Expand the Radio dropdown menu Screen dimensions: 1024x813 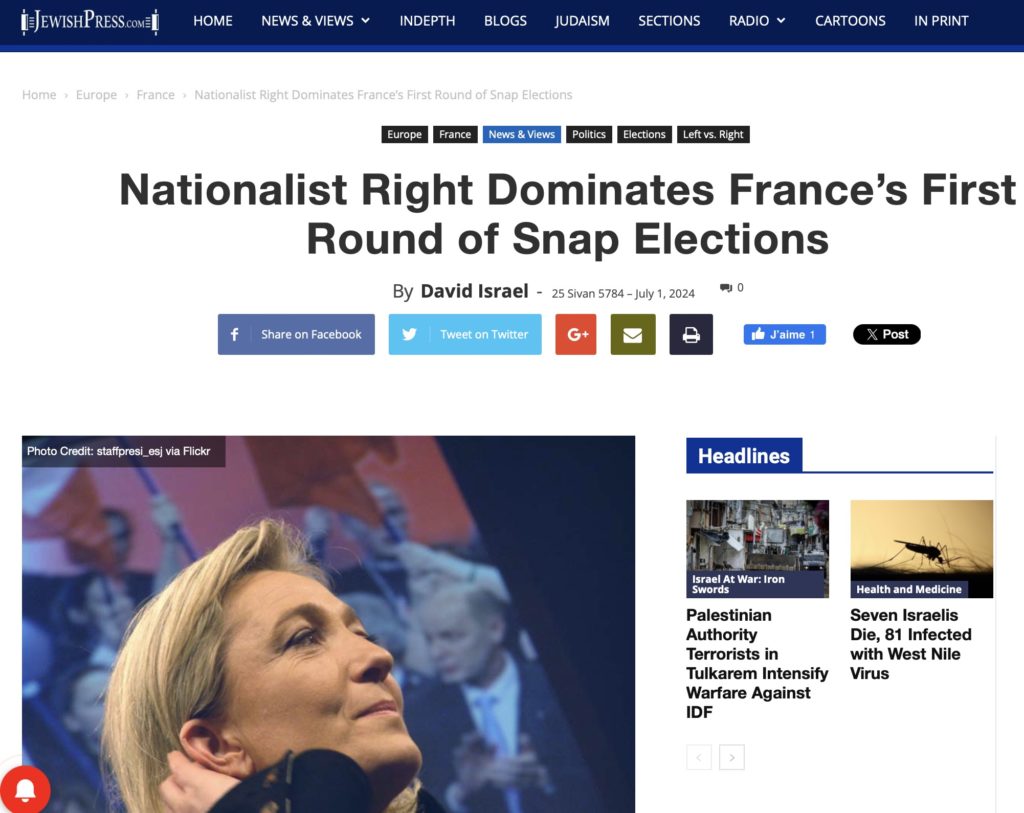click(x=757, y=21)
